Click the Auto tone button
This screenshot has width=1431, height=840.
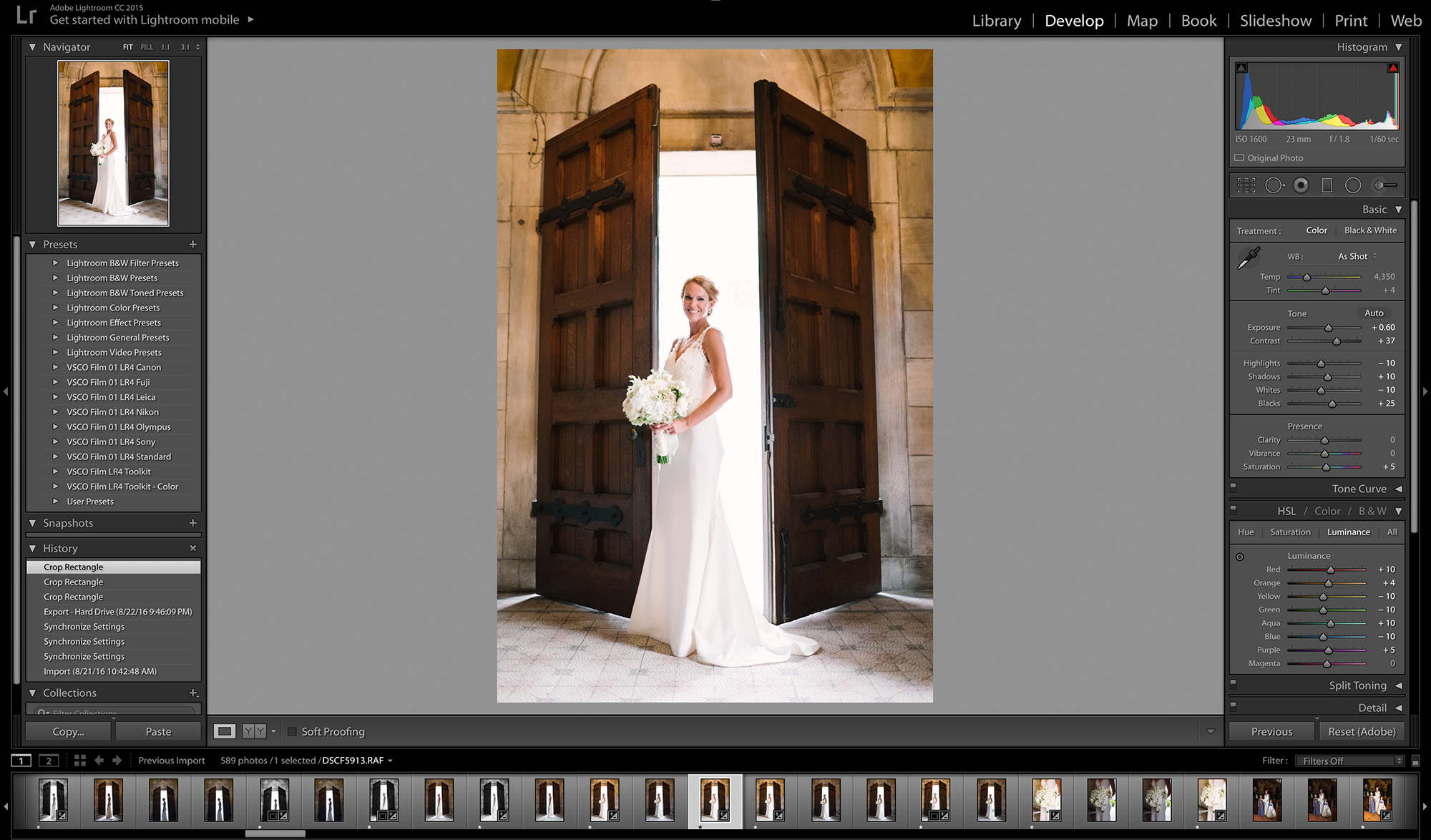[1374, 313]
